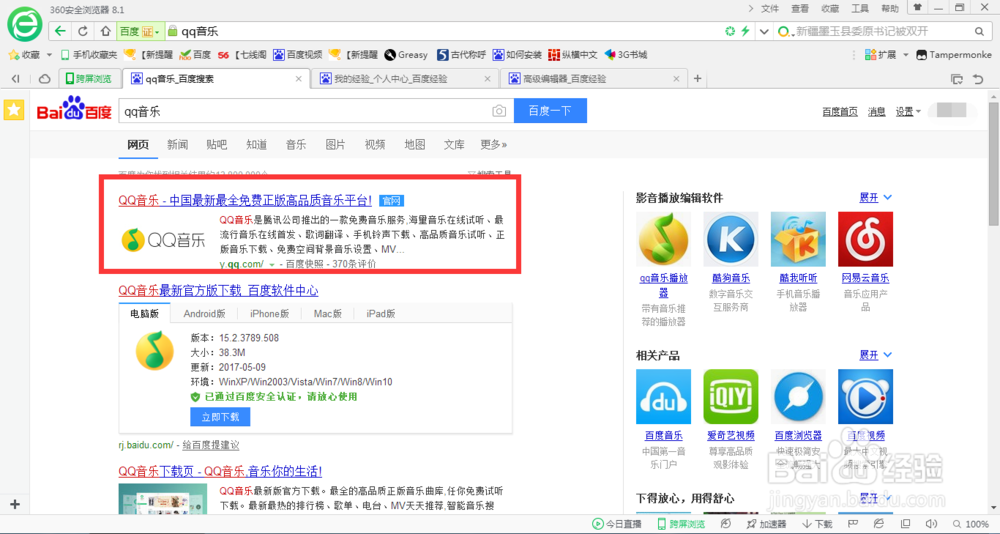1000x534 pixels.
Task: Switch to 我的经验_个人中心 tab
Action: pyautogui.click(x=405, y=78)
